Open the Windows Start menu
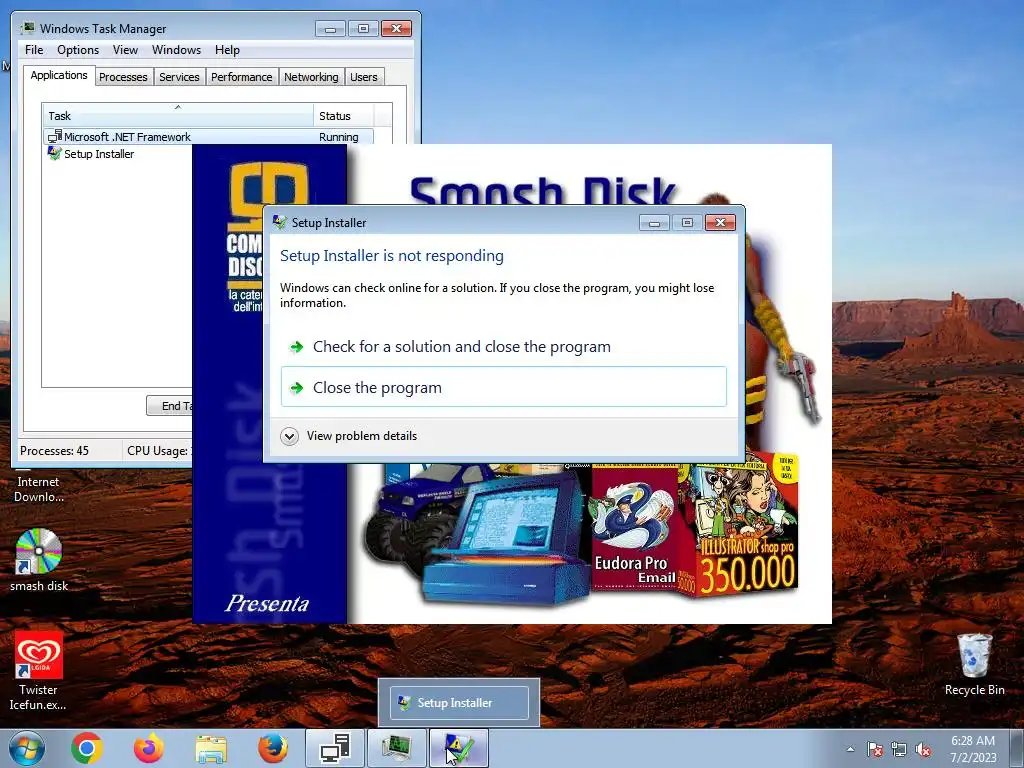The width and height of the screenshot is (1024, 768). coord(27,748)
